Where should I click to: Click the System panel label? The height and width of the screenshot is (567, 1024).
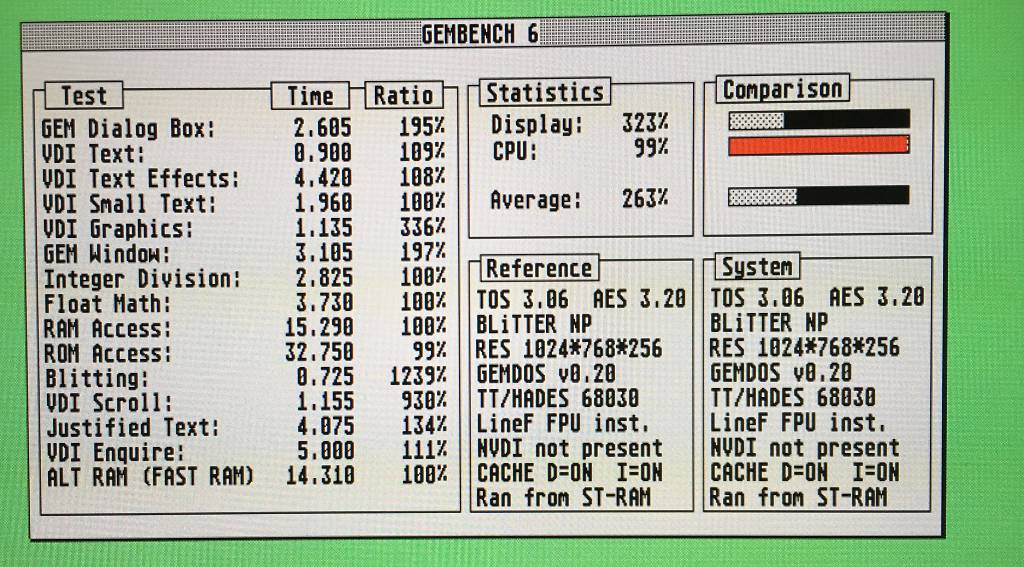click(757, 267)
